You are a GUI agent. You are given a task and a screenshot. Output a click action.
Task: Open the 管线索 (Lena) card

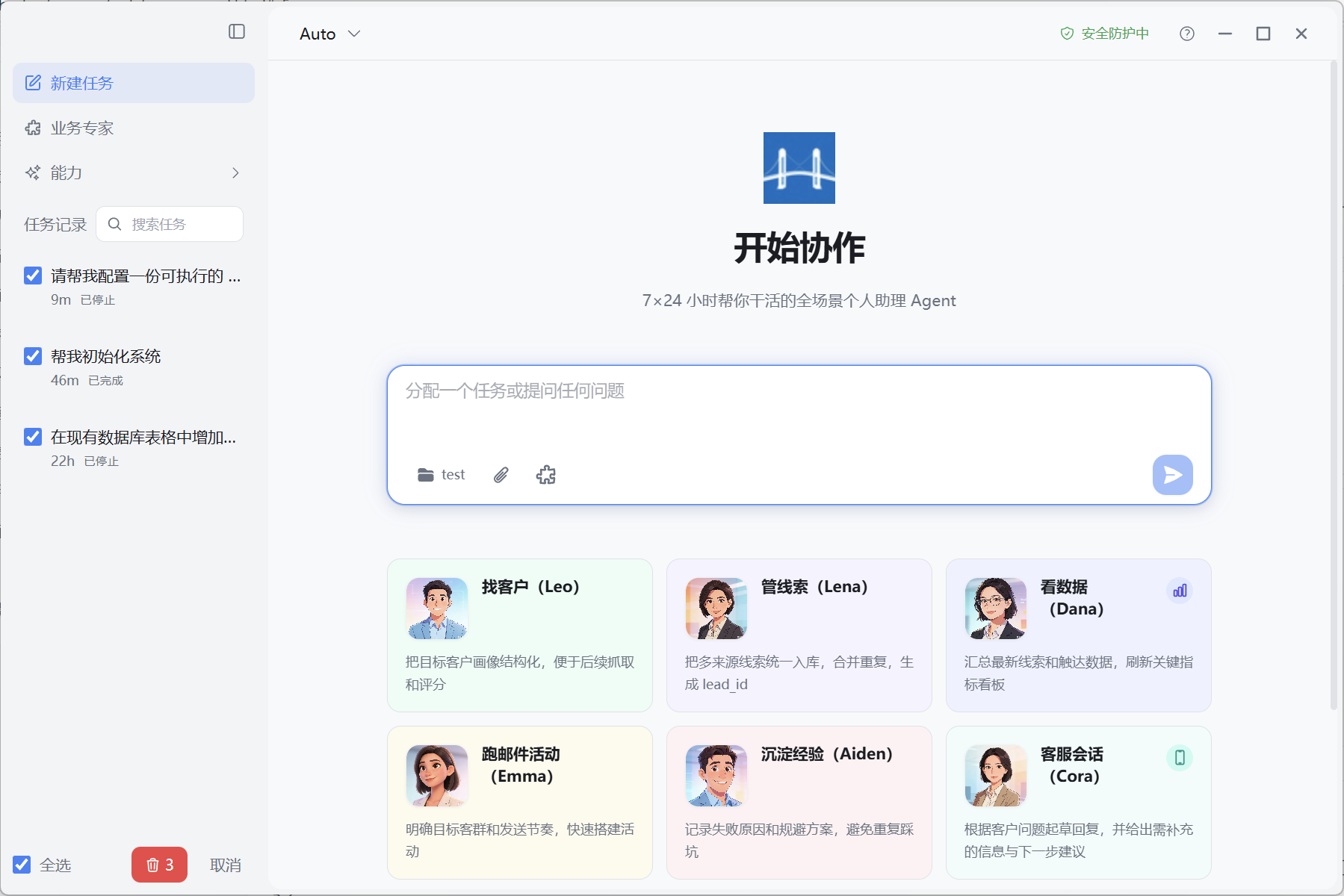pos(799,635)
